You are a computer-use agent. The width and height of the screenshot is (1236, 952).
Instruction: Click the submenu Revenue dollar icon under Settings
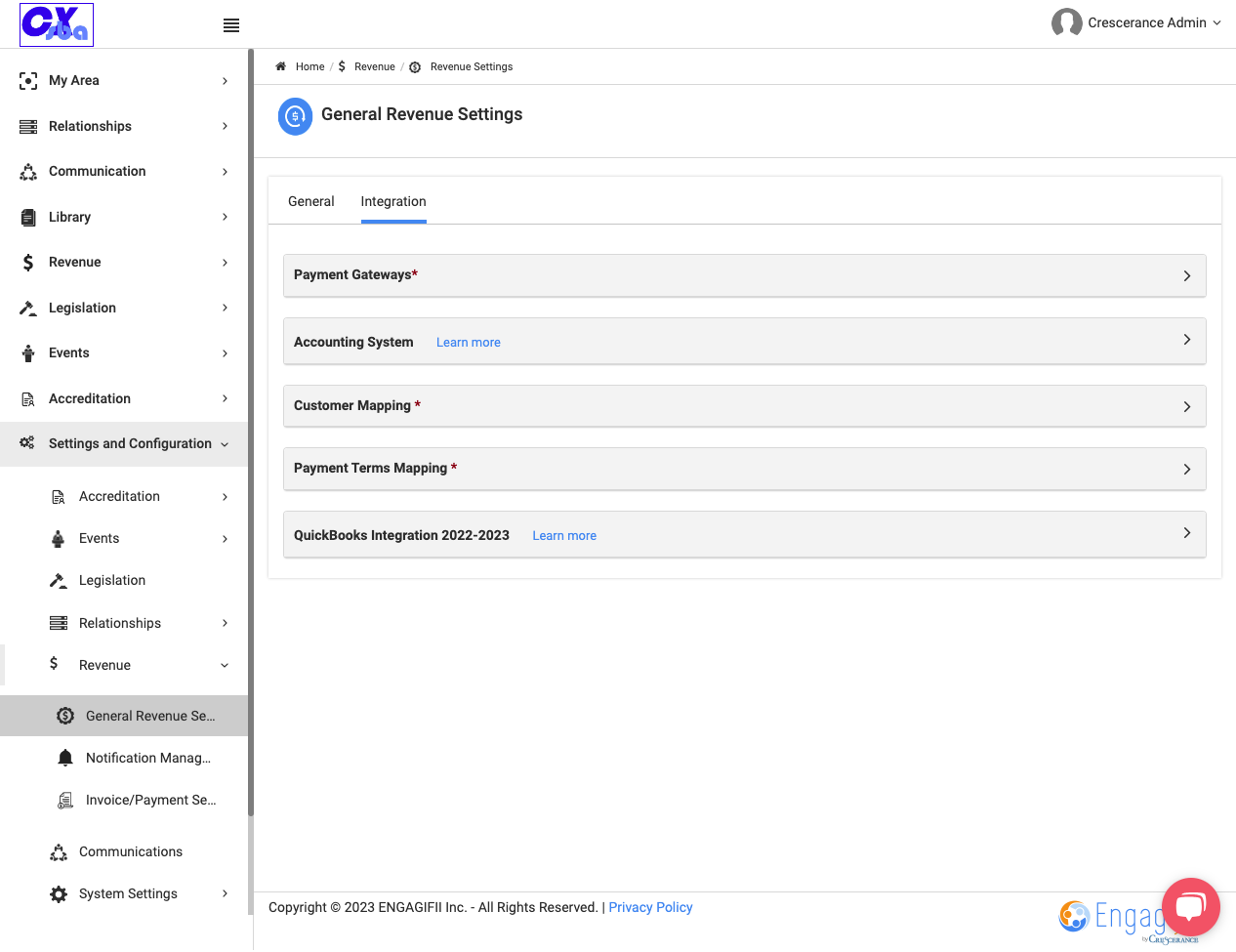54,664
